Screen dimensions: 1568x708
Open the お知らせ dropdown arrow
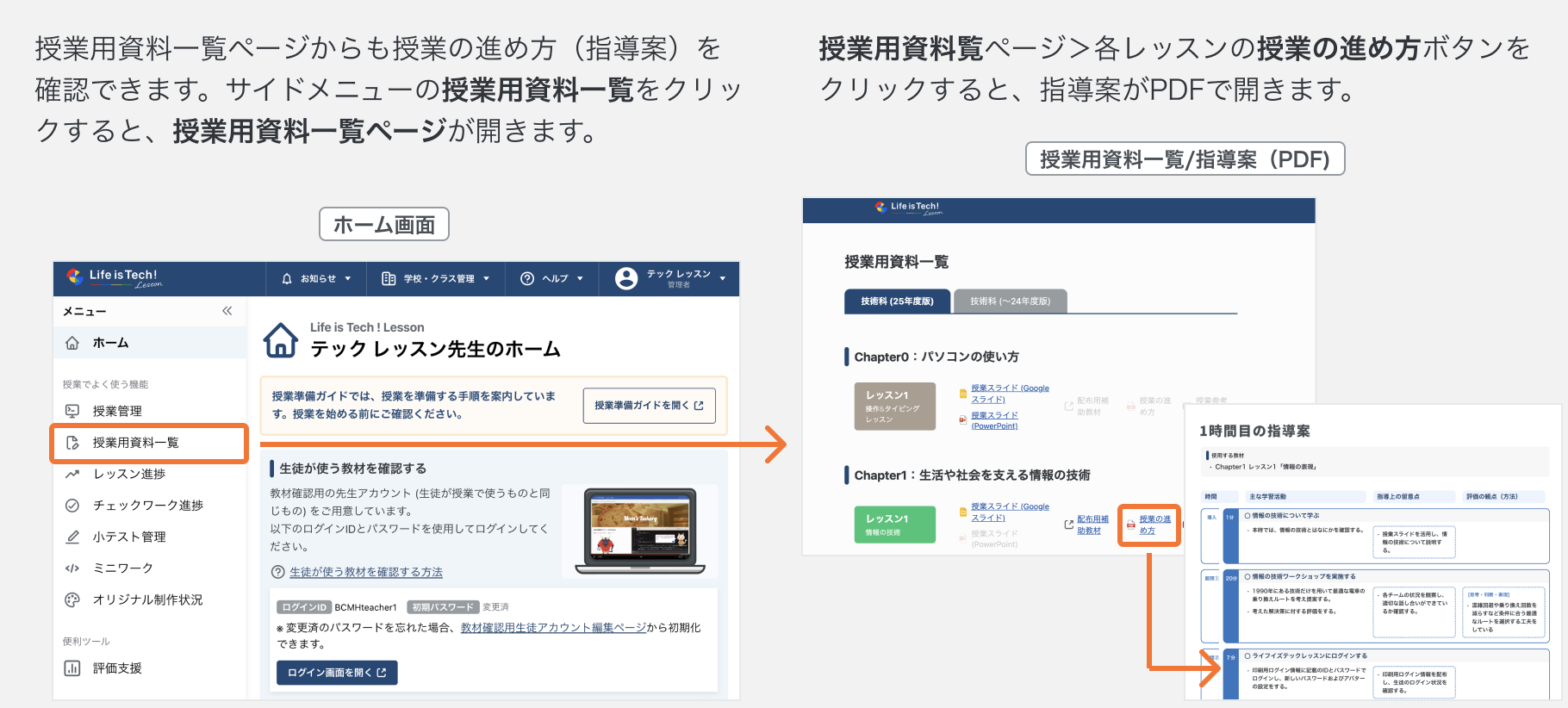pos(348,279)
